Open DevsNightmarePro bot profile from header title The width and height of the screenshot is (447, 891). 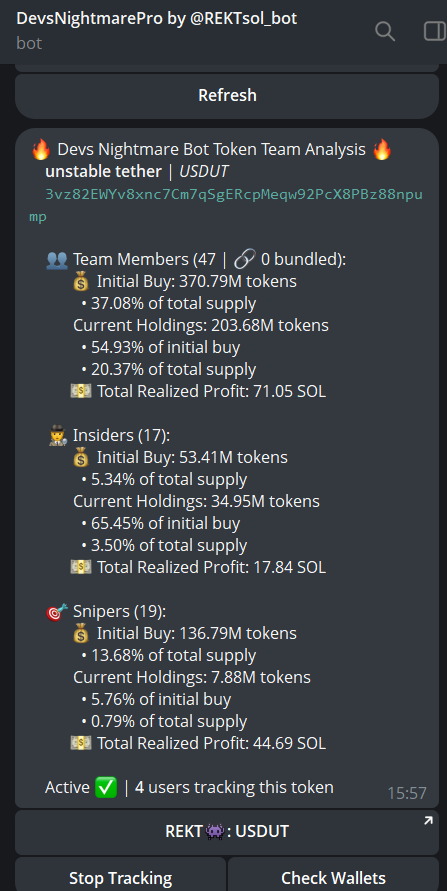click(x=156, y=18)
